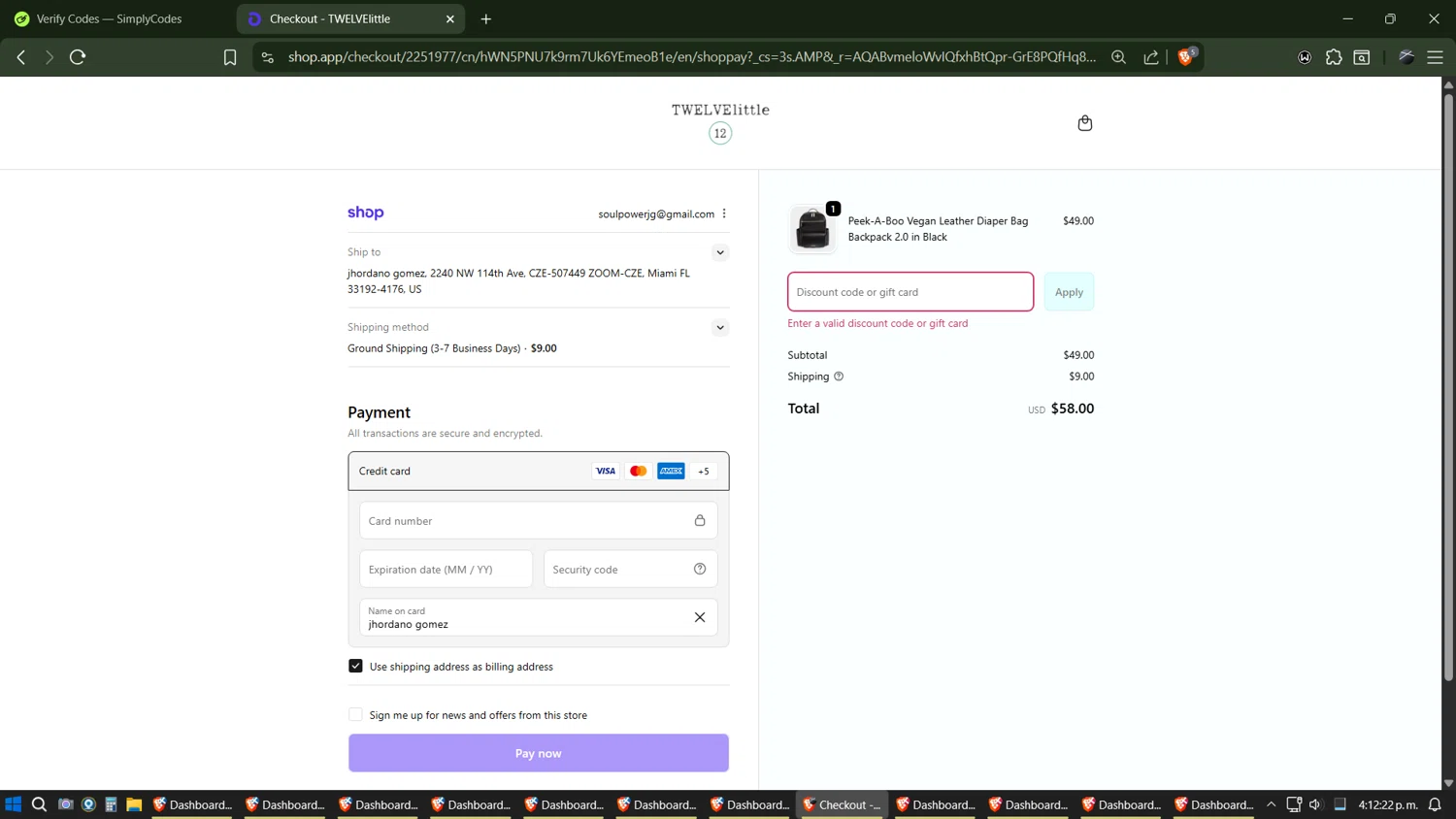Screen dimensions: 1456x819
Task: Open account options next to soulpowerjg@gmail.com
Action: tap(724, 213)
